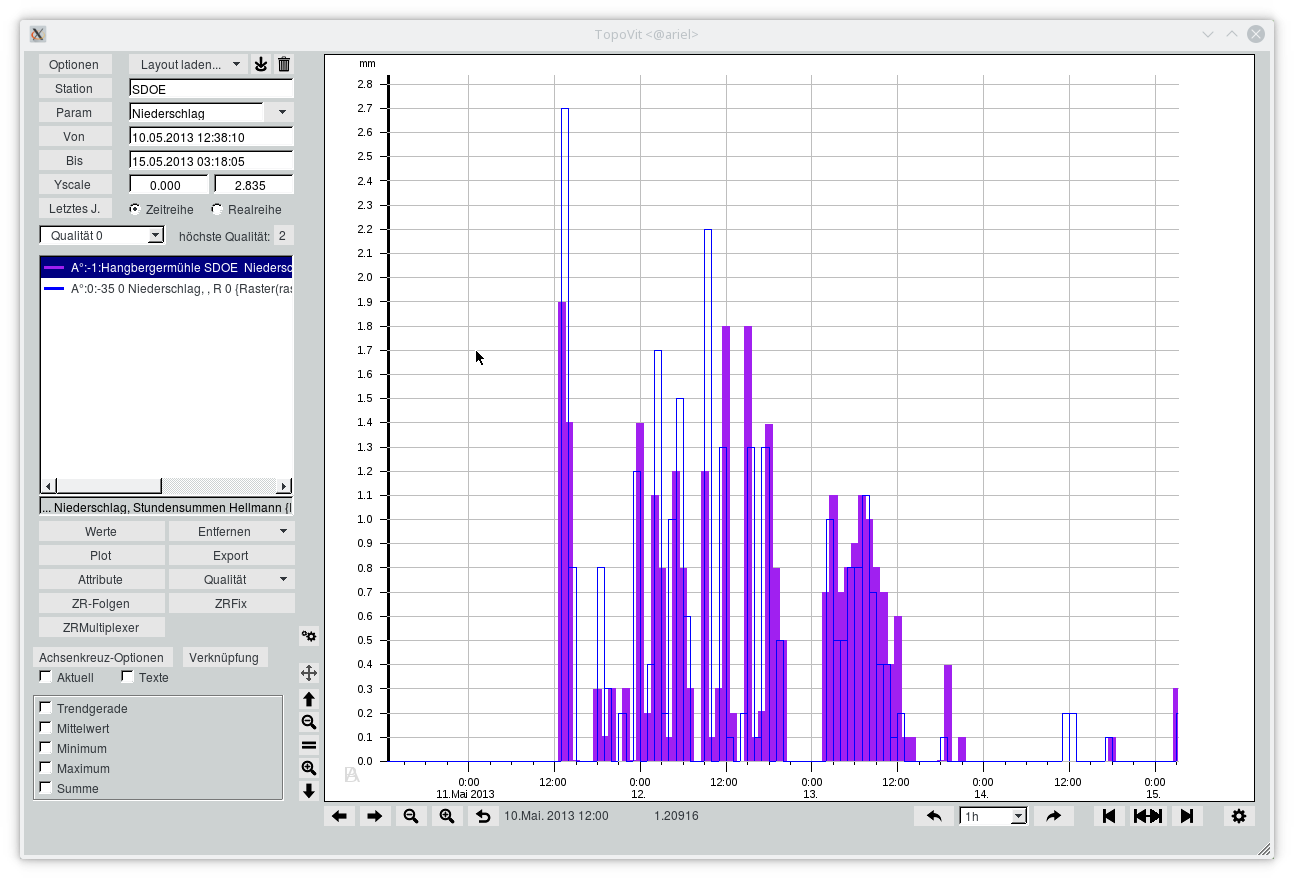Open the Entfernen dropdown button
Viewport: 1294px width, 879px height.
coord(231,532)
